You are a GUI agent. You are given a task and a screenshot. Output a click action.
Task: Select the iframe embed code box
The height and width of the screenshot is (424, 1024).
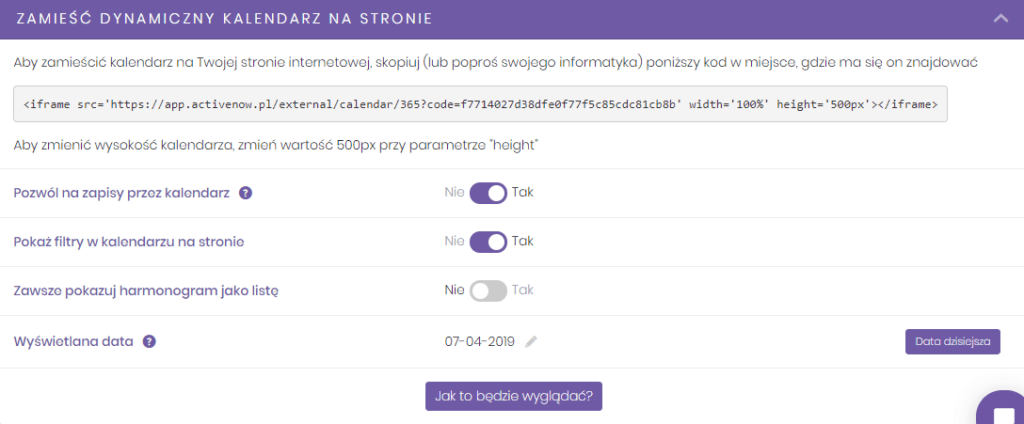(x=480, y=104)
